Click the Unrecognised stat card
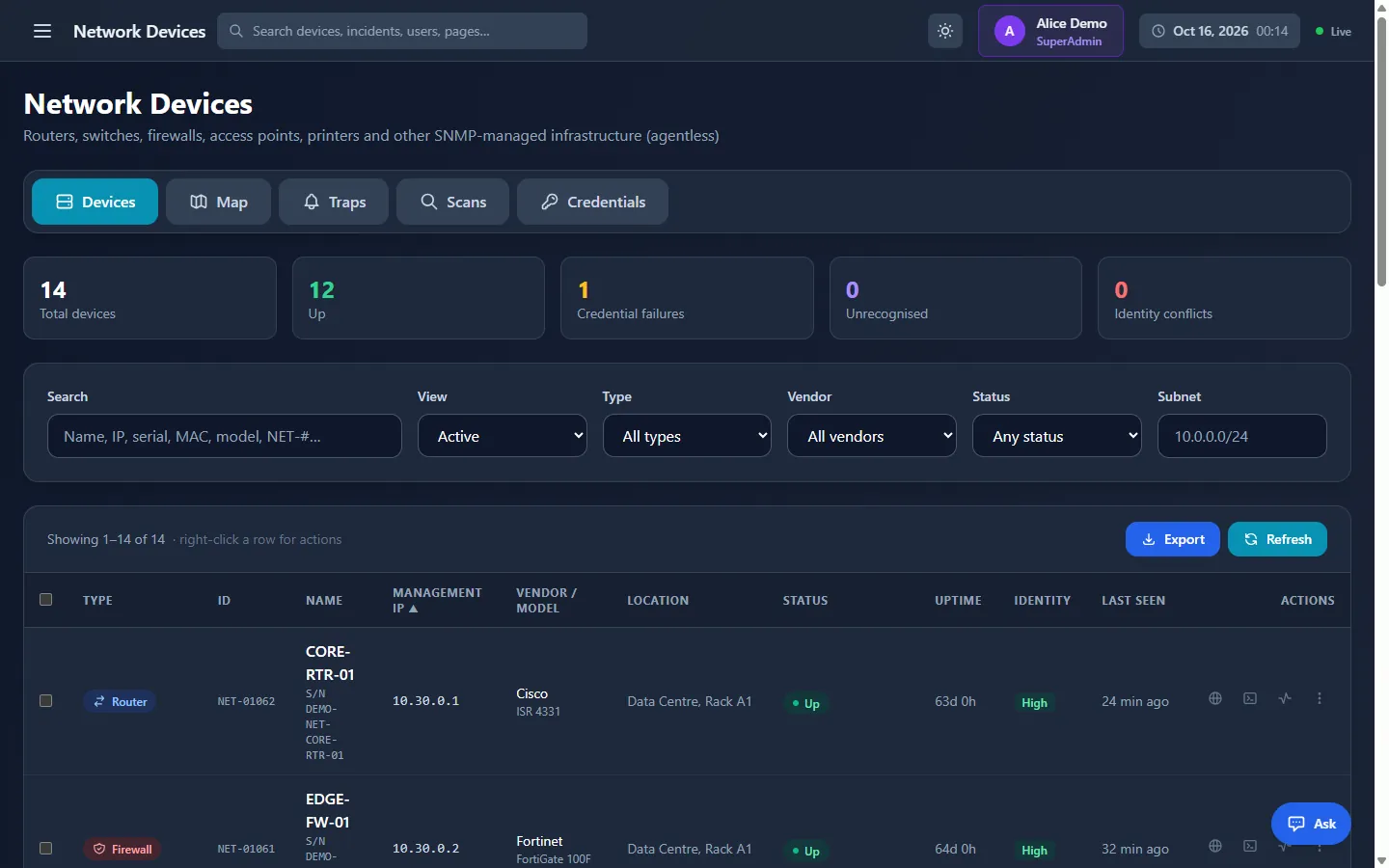This screenshot has height=868, width=1389. click(956, 298)
